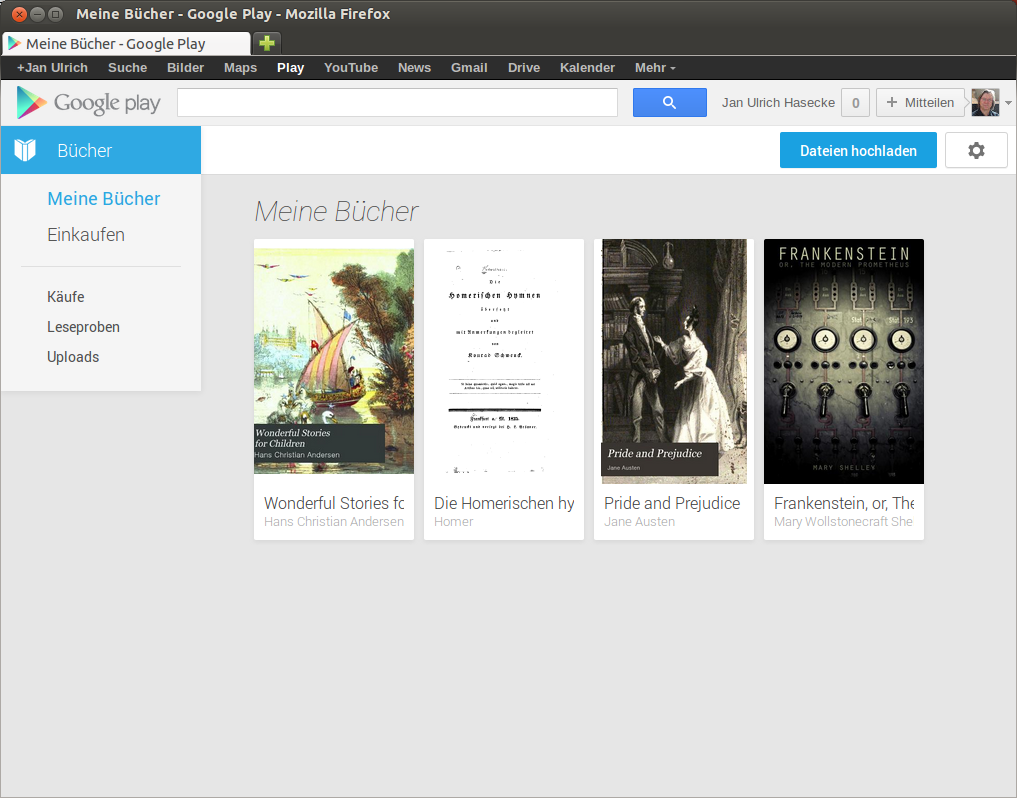Show Käufe in the sidebar
Viewport: 1017px width, 798px height.
[x=66, y=296]
